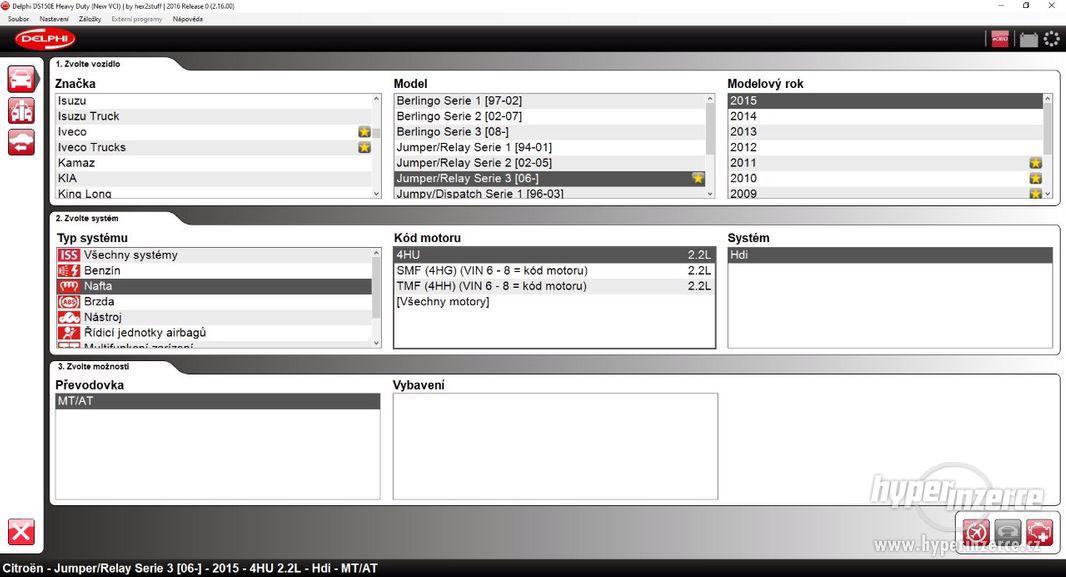1066x577 pixels.
Task: Select model year 2013
Action: click(x=743, y=132)
